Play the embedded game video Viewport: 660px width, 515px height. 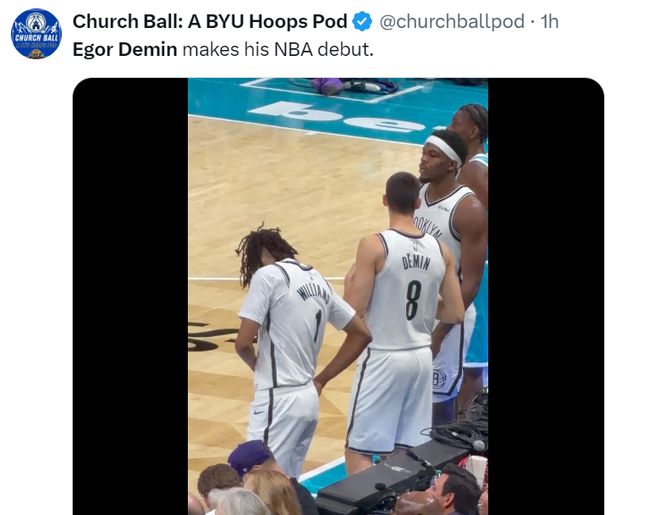click(338, 296)
